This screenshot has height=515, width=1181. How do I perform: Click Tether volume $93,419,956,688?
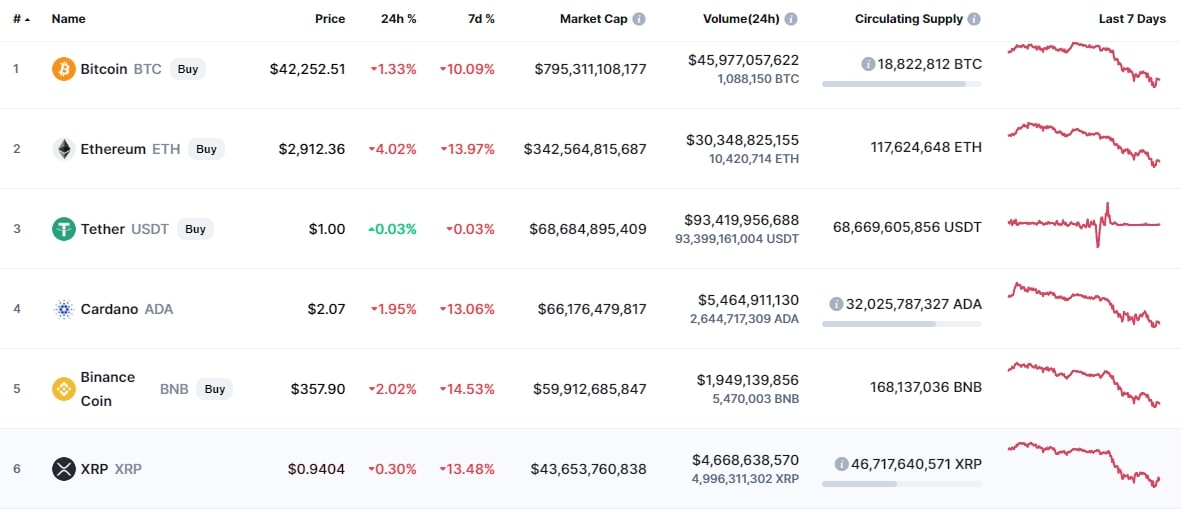click(x=742, y=220)
